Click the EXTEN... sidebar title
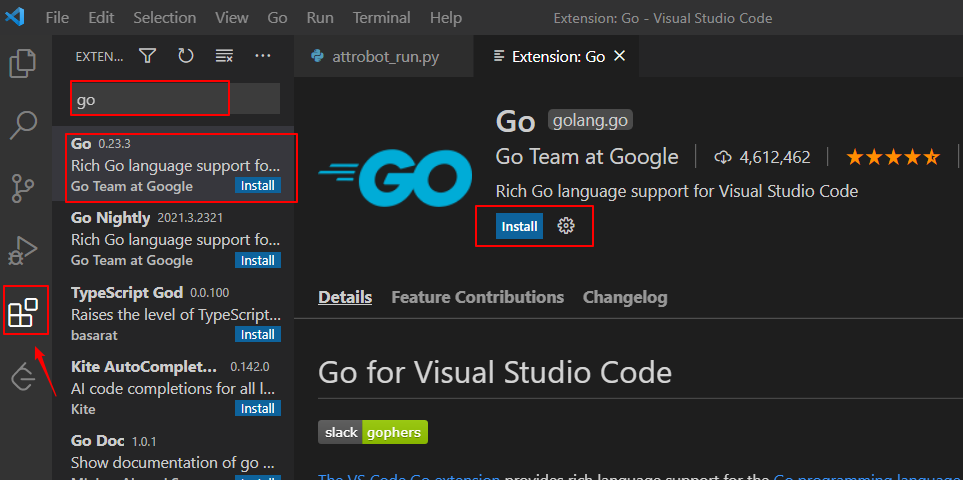963x480 pixels. [99, 56]
